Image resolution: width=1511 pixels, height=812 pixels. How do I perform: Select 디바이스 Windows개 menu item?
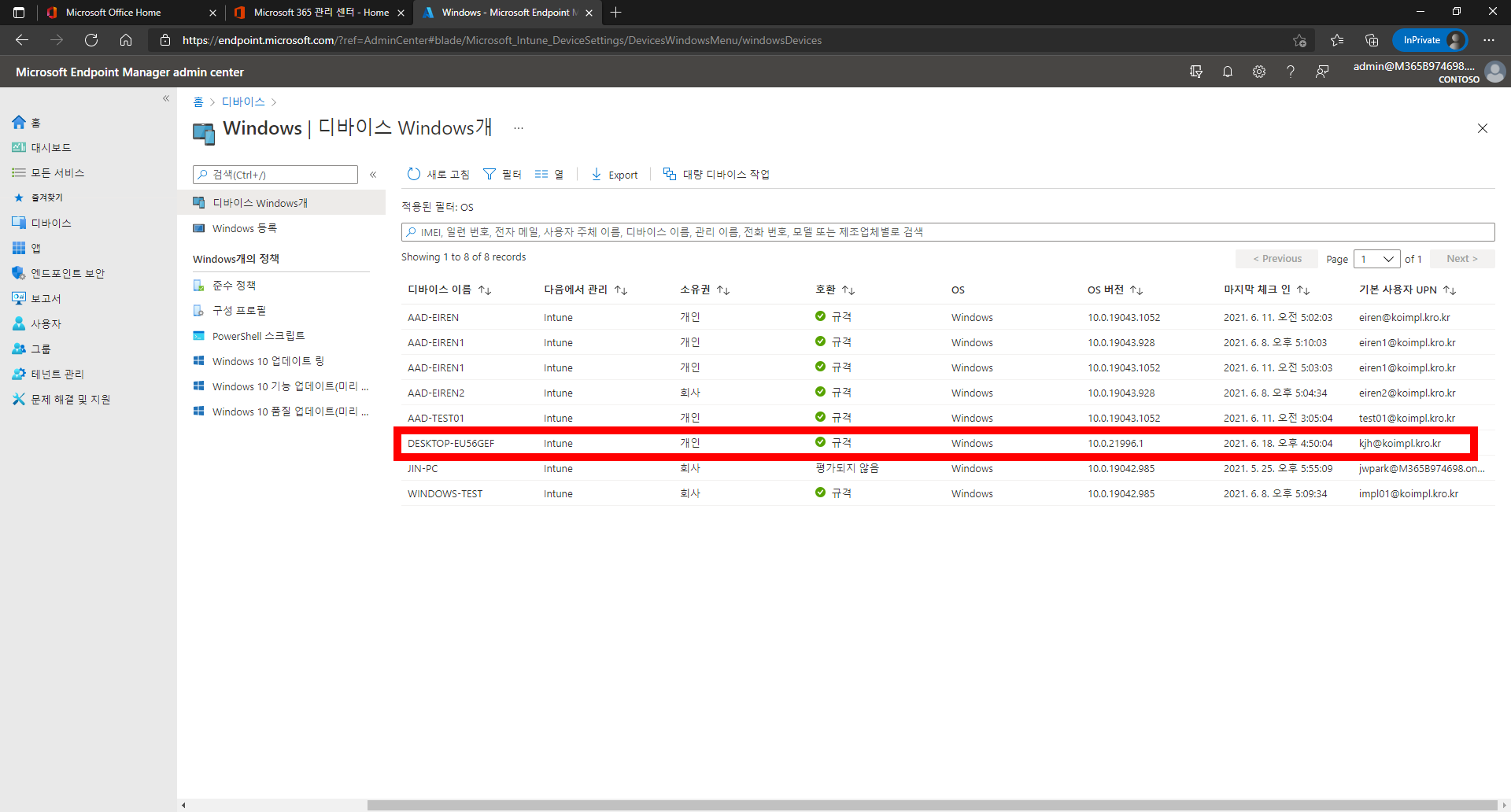pos(281,203)
